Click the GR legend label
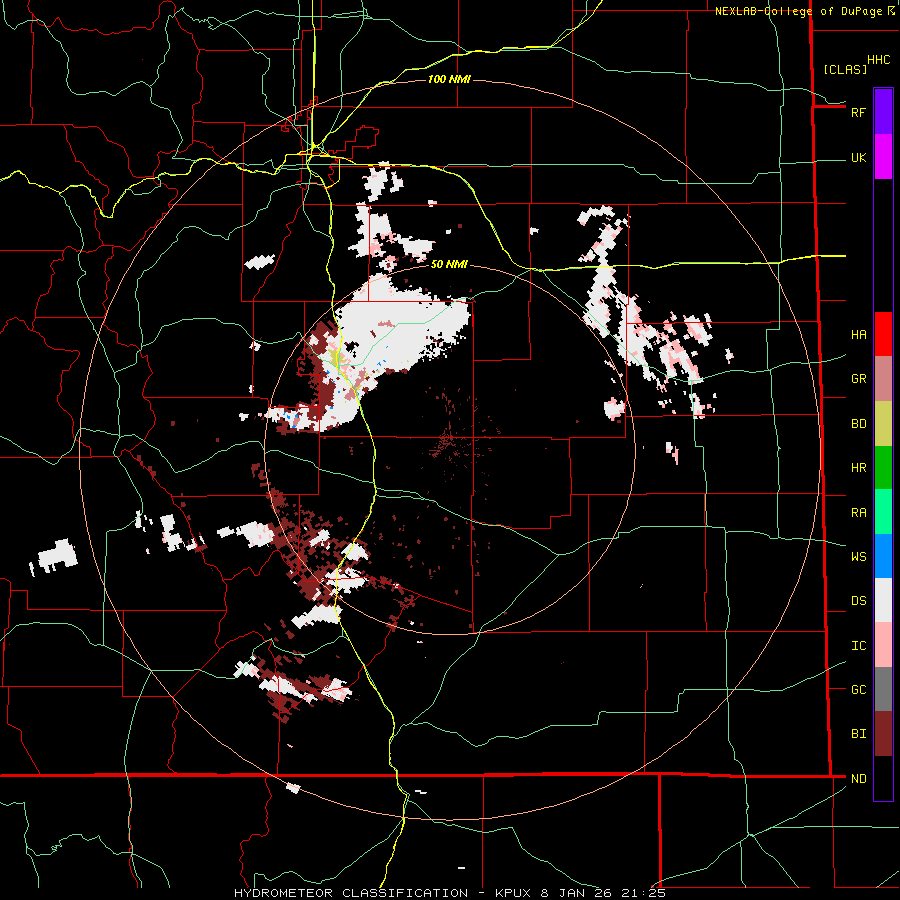Viewport: 900px width, 900px height. point(858,379)
